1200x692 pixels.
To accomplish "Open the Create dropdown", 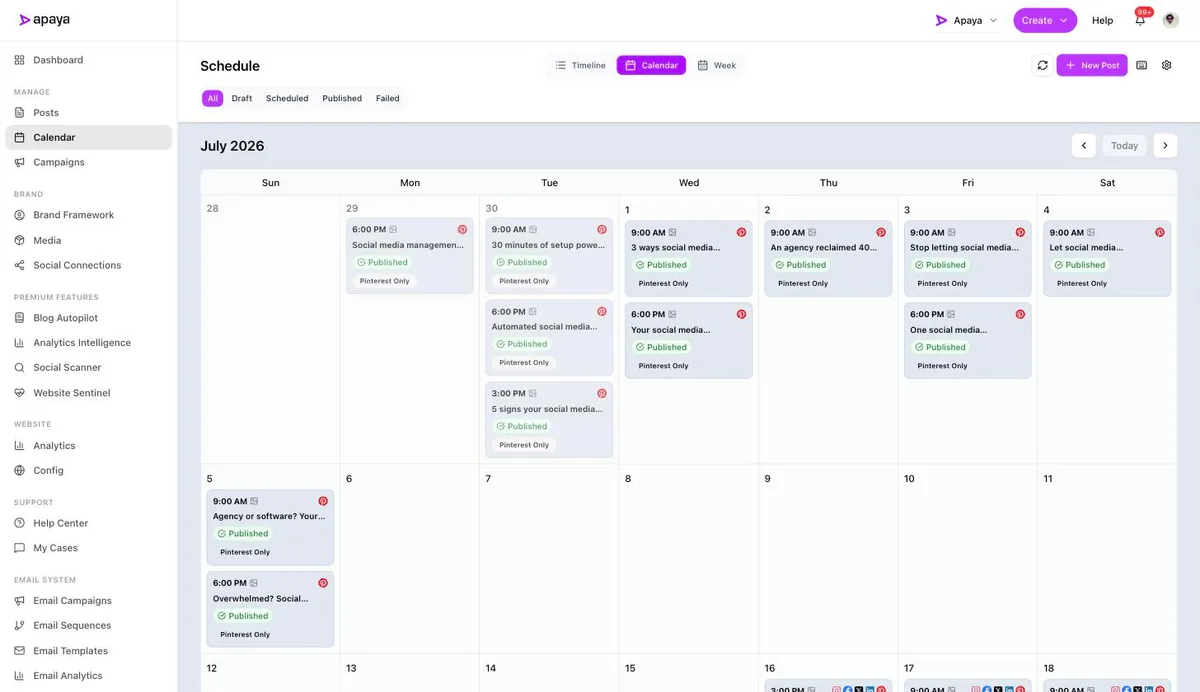I will [x=1045, y=20].
